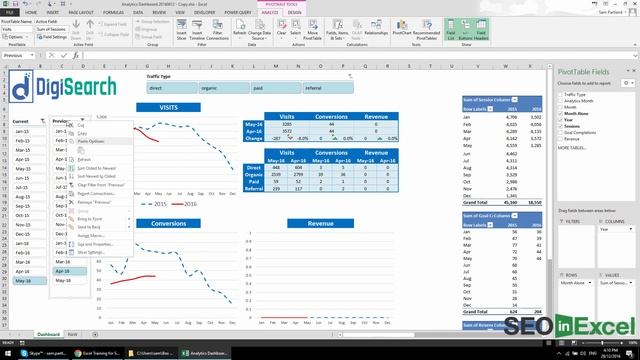Select the direct Traffic Type slicer button

[172, 88]
